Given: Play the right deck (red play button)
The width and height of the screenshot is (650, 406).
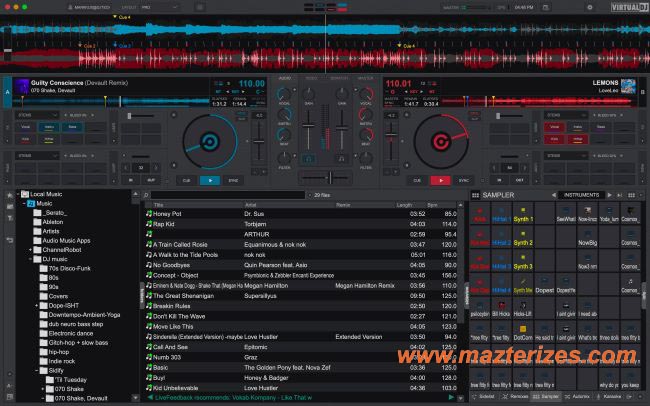Looking at the screenshot, I should [x=441, y=180].
